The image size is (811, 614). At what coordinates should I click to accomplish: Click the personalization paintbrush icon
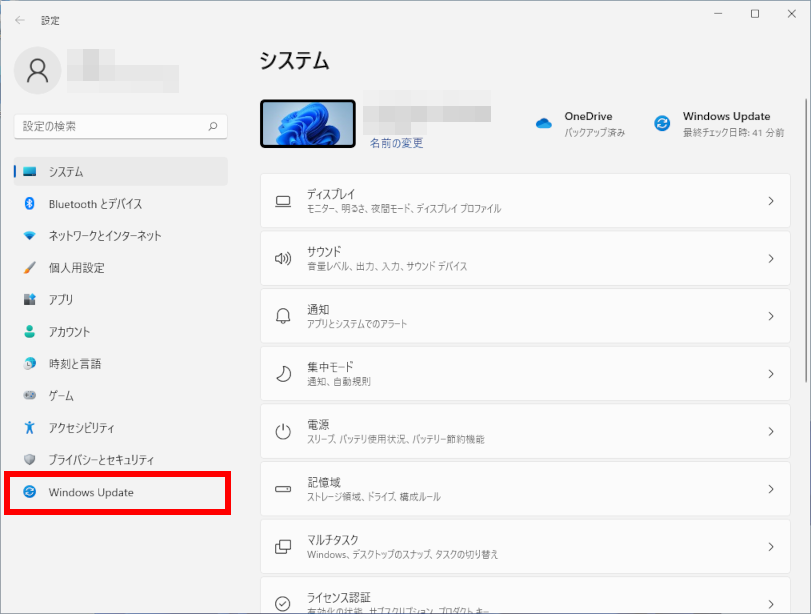pyautogui.click(x=29, y=268)
